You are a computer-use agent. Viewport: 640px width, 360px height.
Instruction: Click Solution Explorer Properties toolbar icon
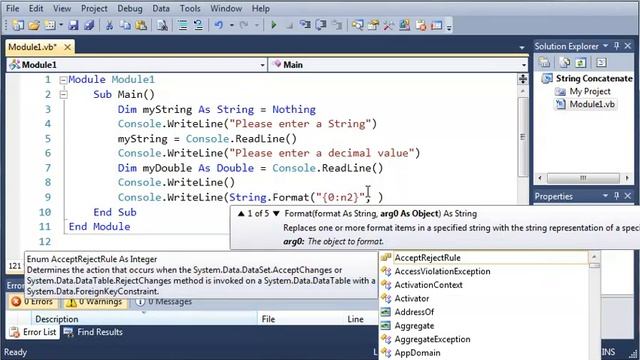point(544,62)
